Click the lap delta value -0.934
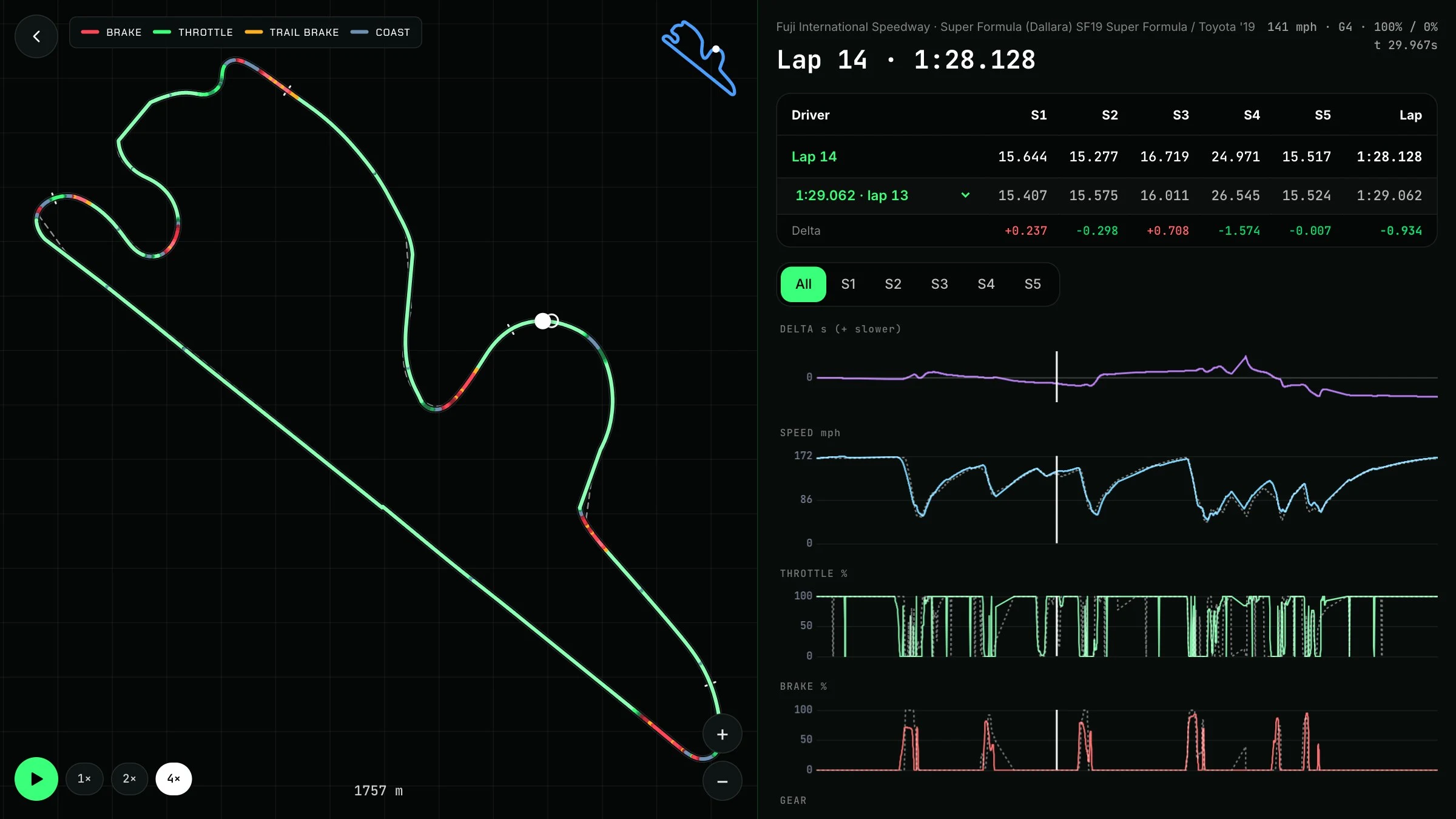 1401,231
